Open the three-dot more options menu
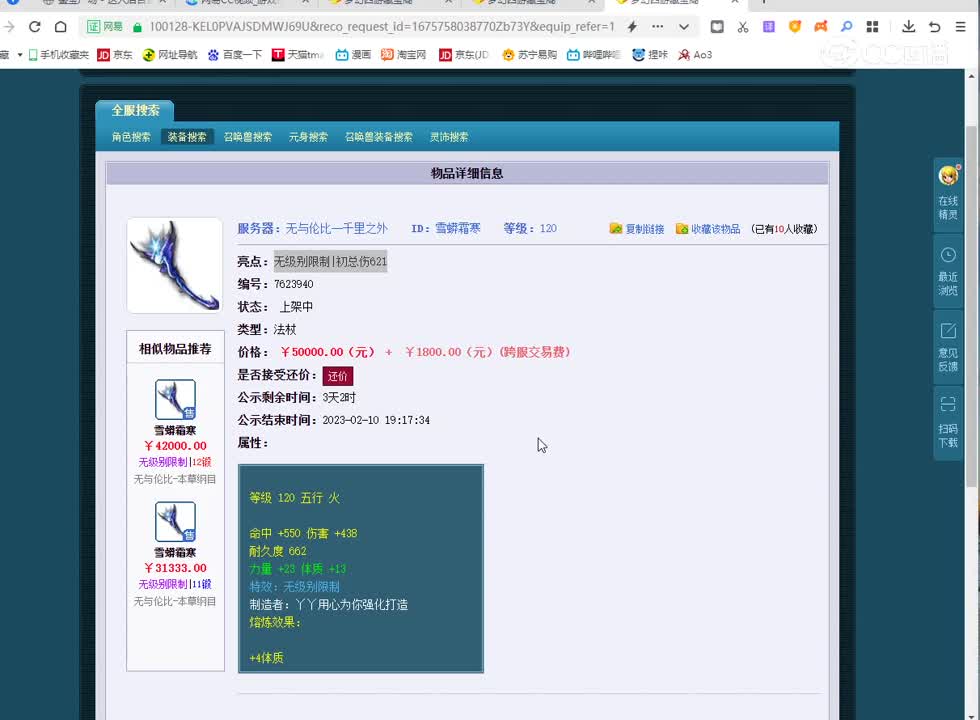Screen dimensions: 980x720 click(657, 27)
